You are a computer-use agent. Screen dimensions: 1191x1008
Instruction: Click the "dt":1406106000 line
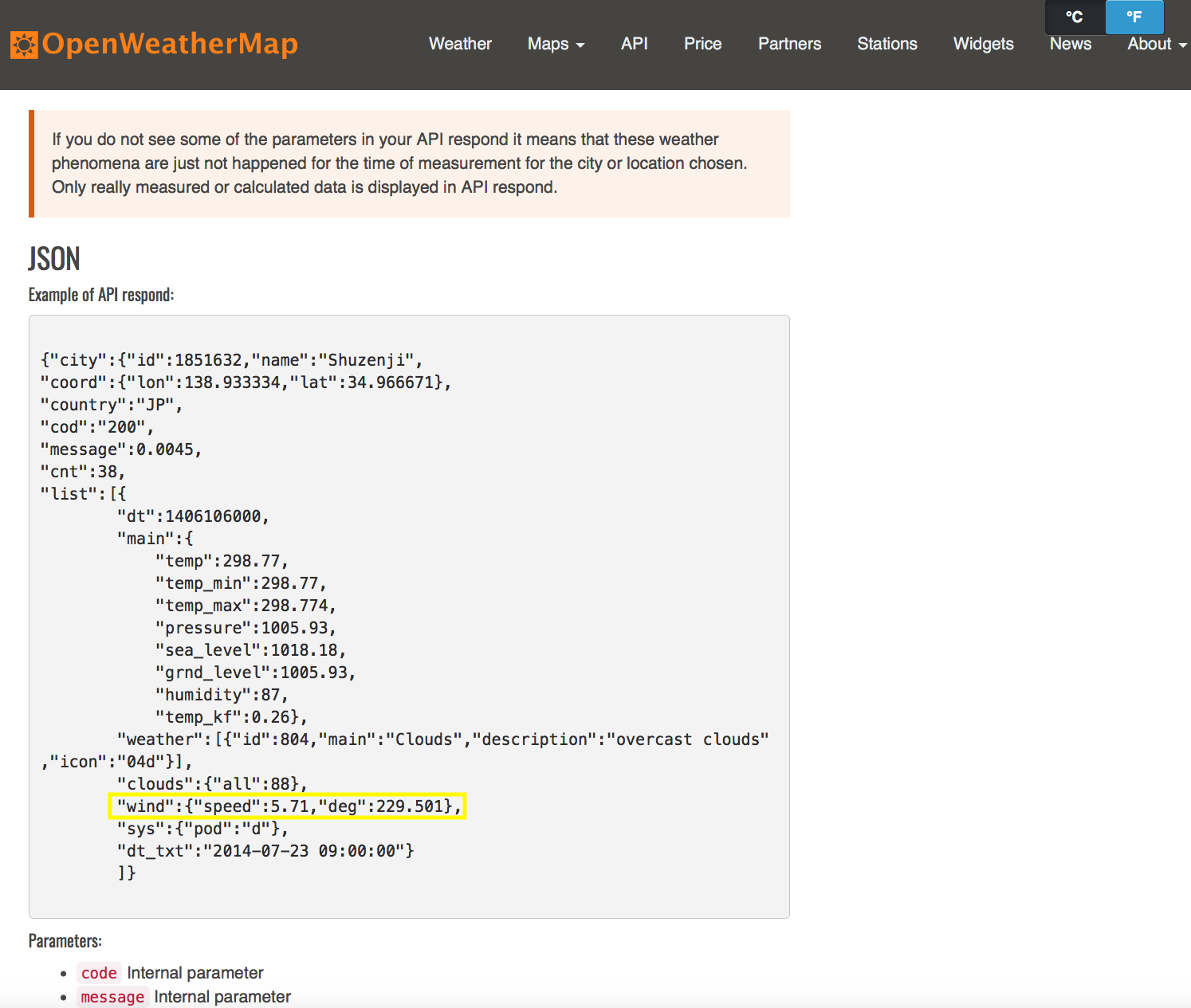[x=193, y=516]
